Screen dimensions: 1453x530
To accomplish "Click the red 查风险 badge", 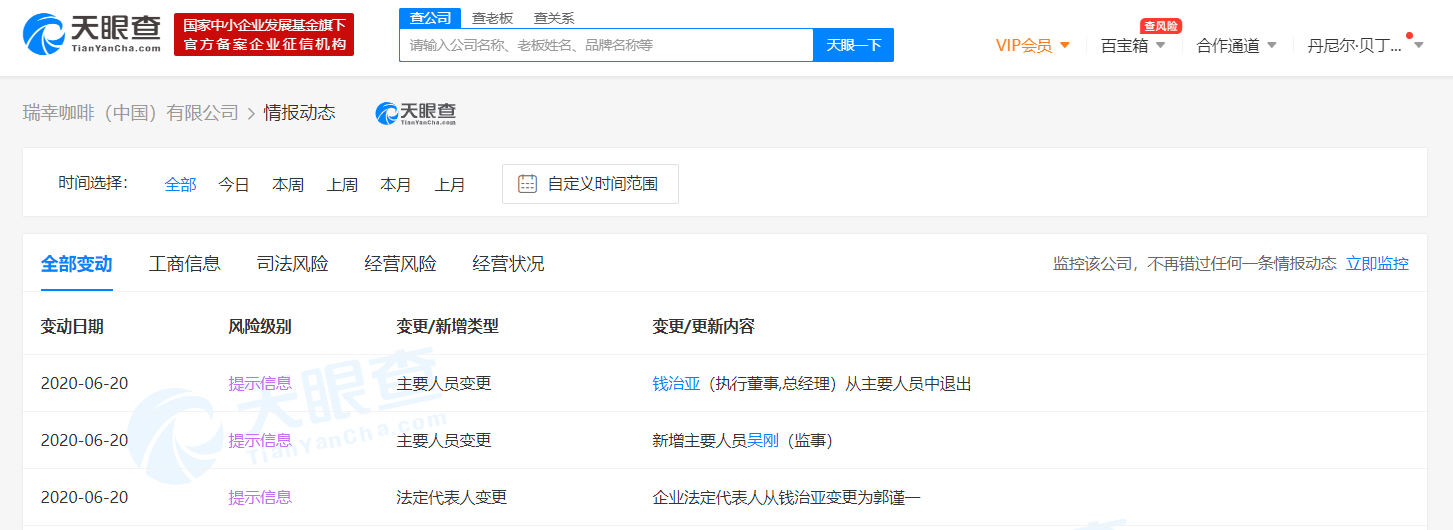I will pyautogui.click(x=1160, y=26).
